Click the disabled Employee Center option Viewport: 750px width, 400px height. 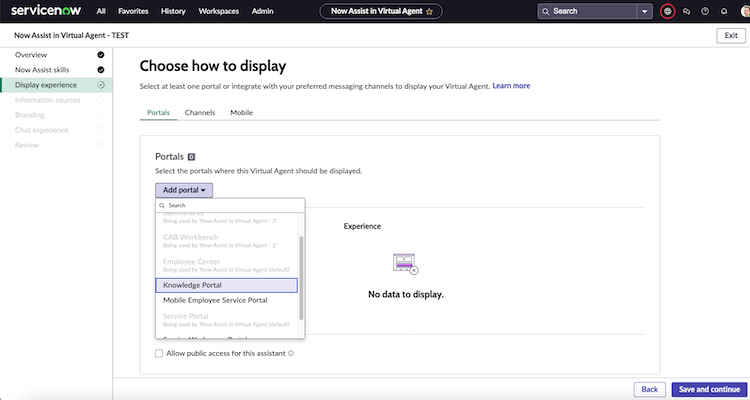[226, 266]
